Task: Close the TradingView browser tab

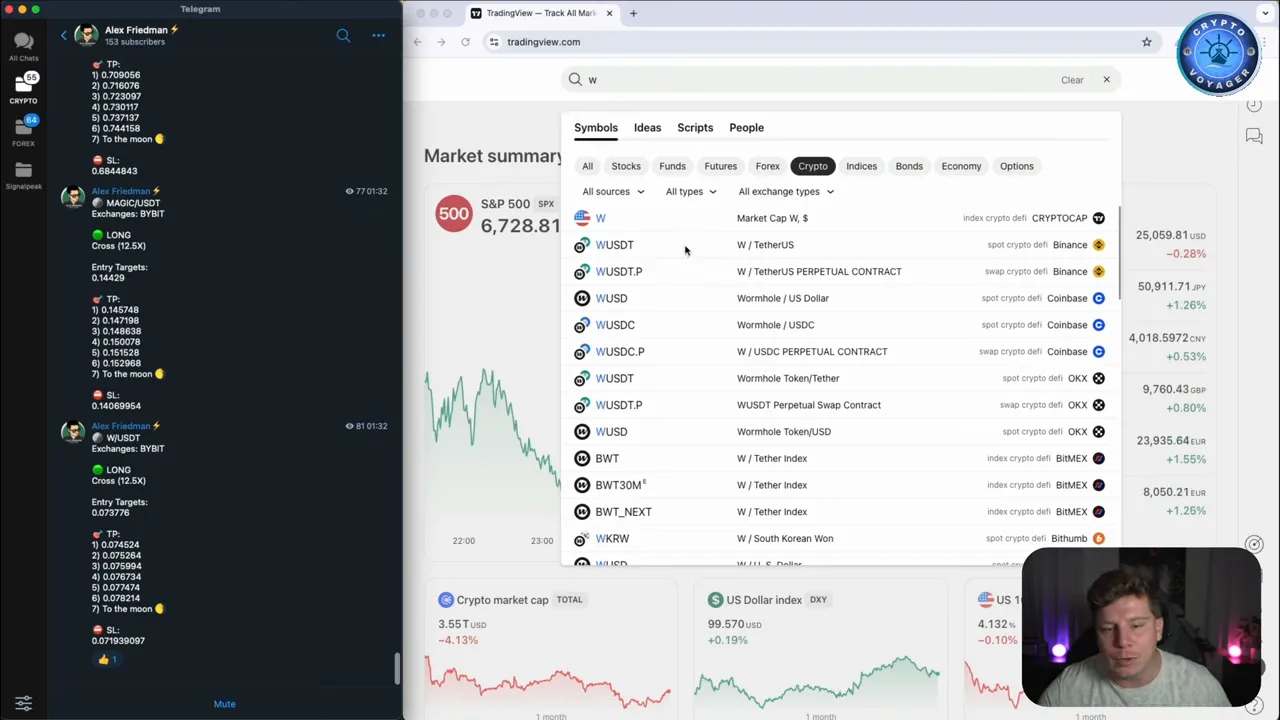Action: 609,13
